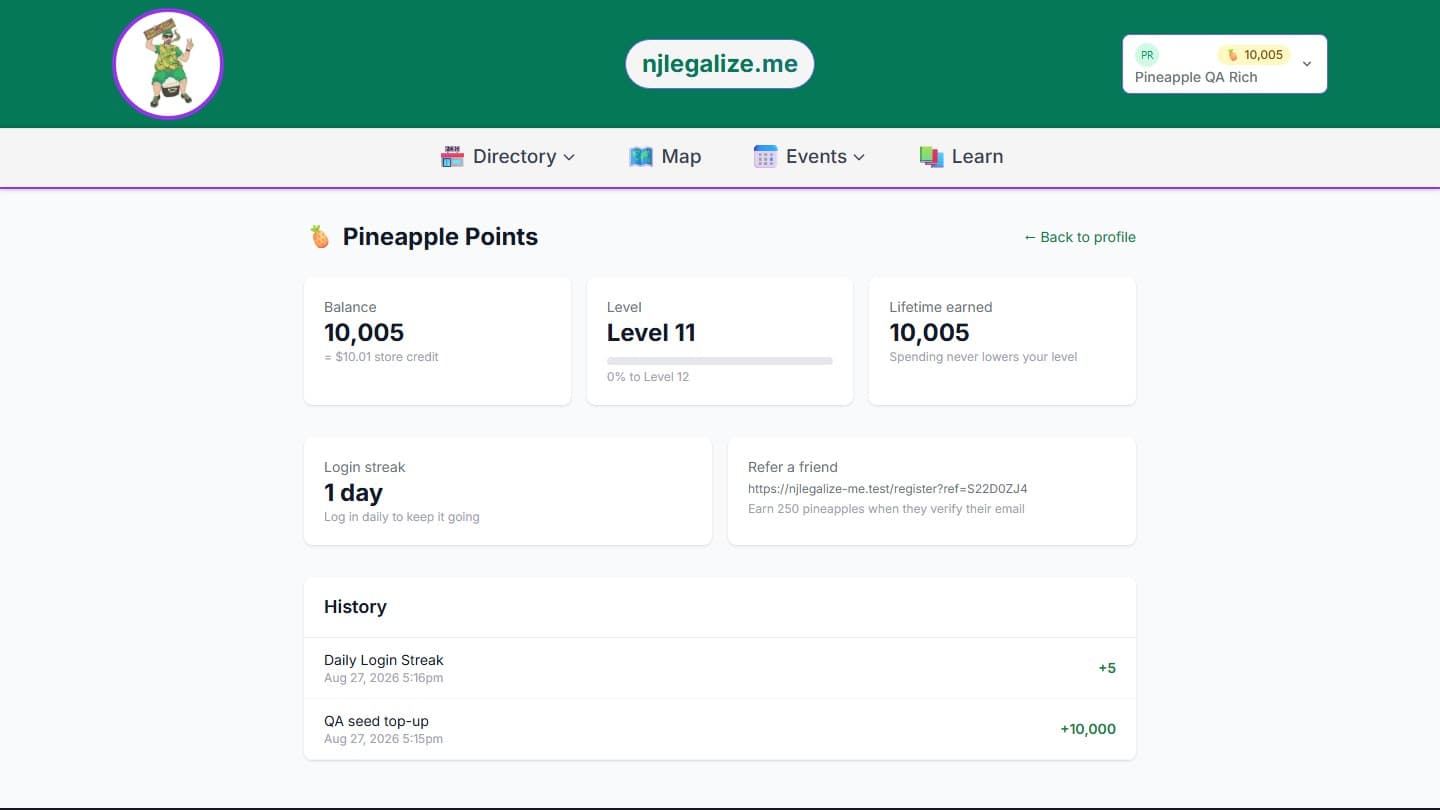
Task: Click the Level 12 progress bar
Action: tap(720, 361)
